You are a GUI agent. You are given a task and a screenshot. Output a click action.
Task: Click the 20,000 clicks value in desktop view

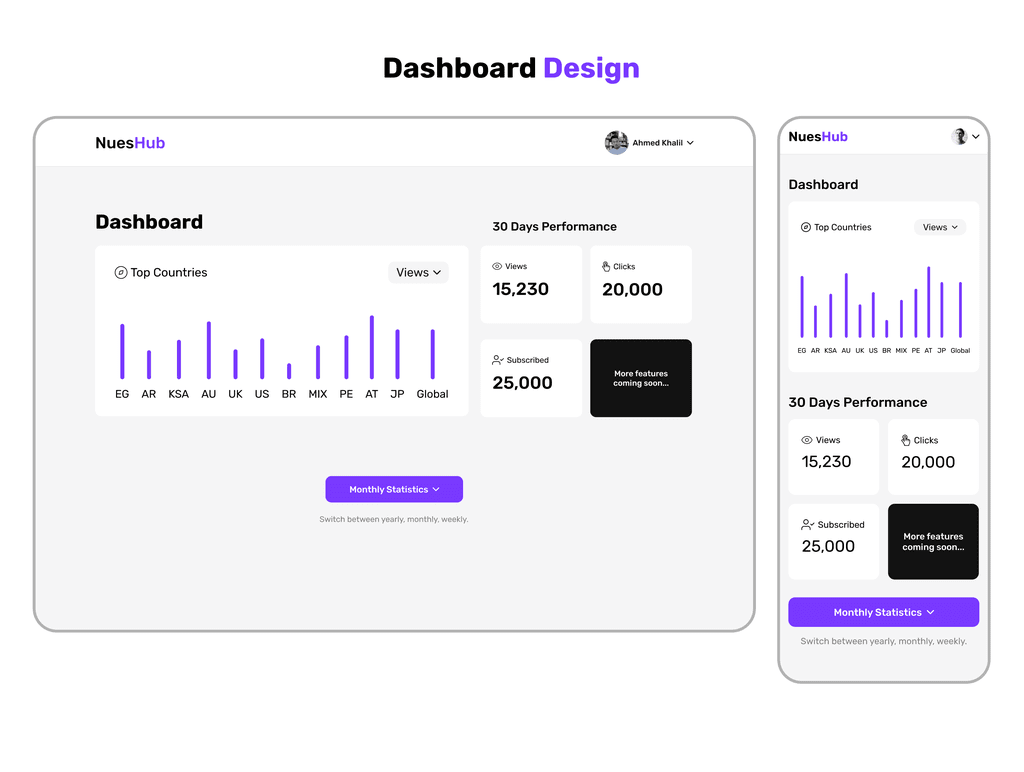tap(632, 289)
